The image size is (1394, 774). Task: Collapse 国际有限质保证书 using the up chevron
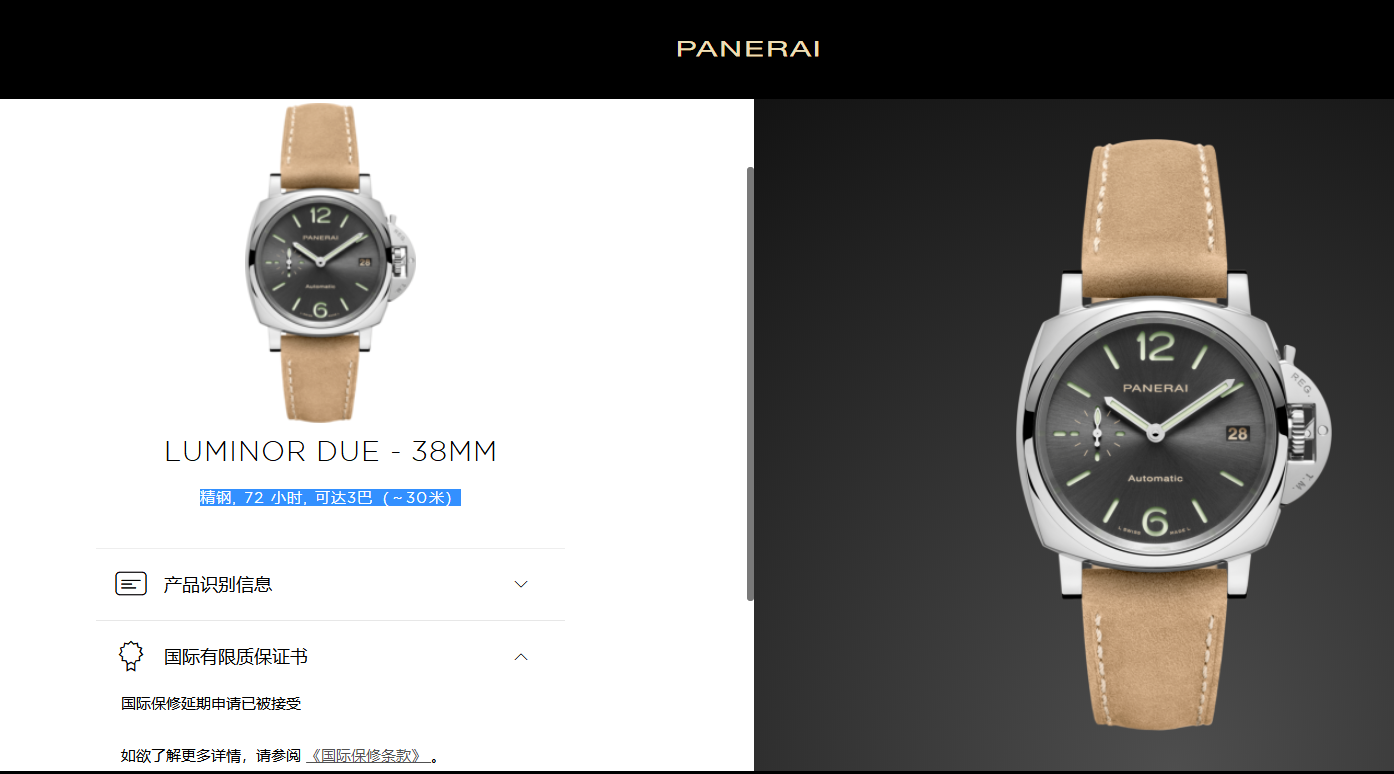click(x=520, y=657)
